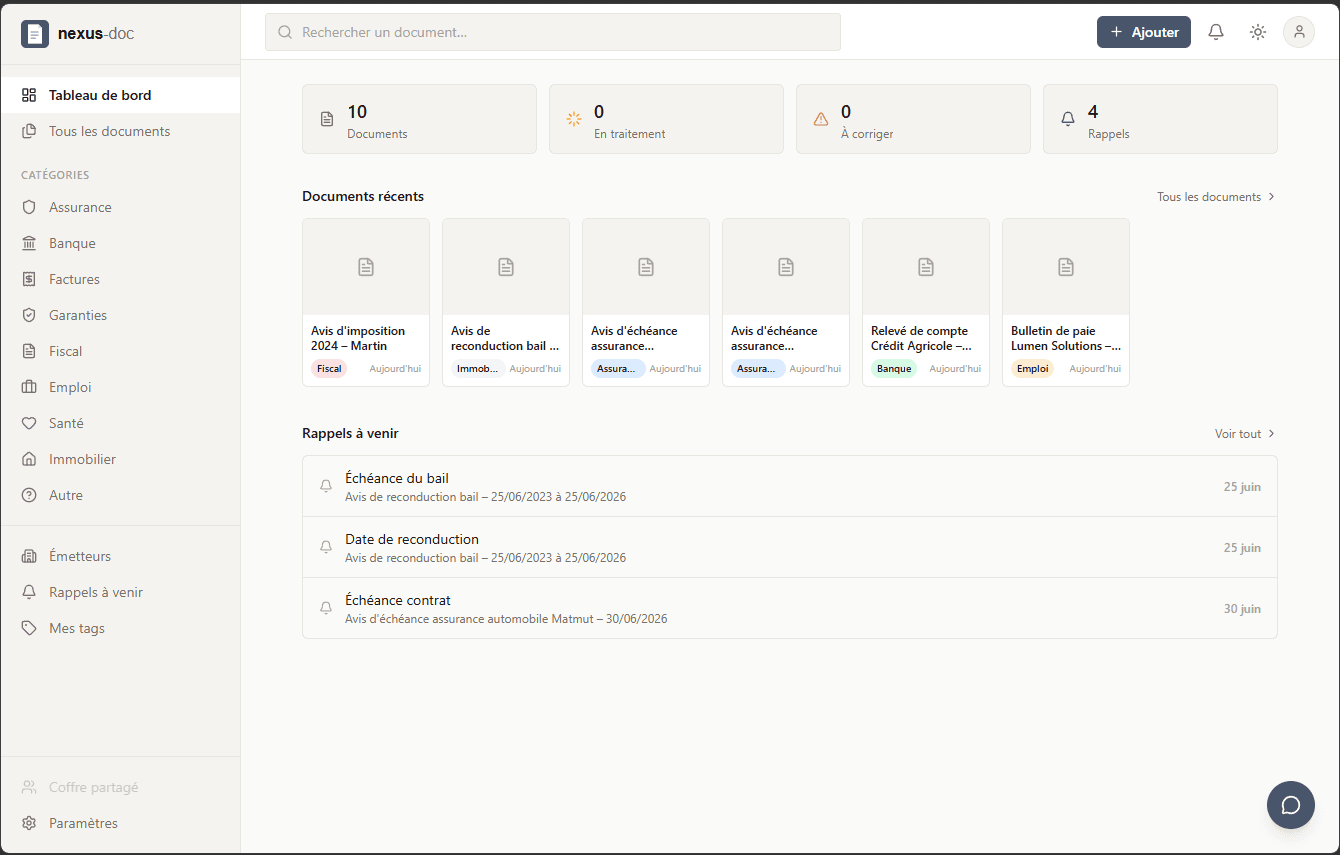1340x855 pixels.
Task: Click the document icon on Documents stat card
Action: coord(327,119)
